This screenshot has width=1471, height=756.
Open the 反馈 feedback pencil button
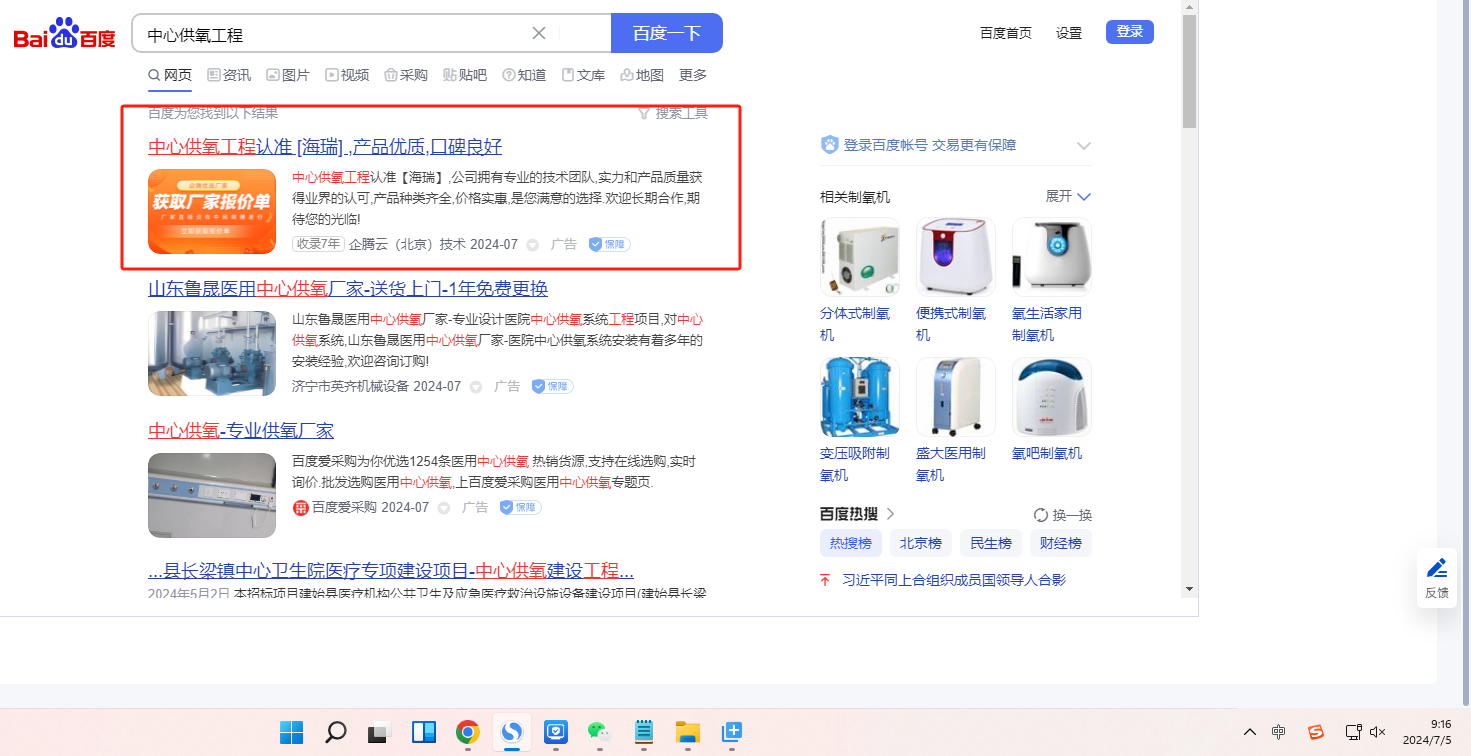pyautogui.click(x=1437, y=576)
